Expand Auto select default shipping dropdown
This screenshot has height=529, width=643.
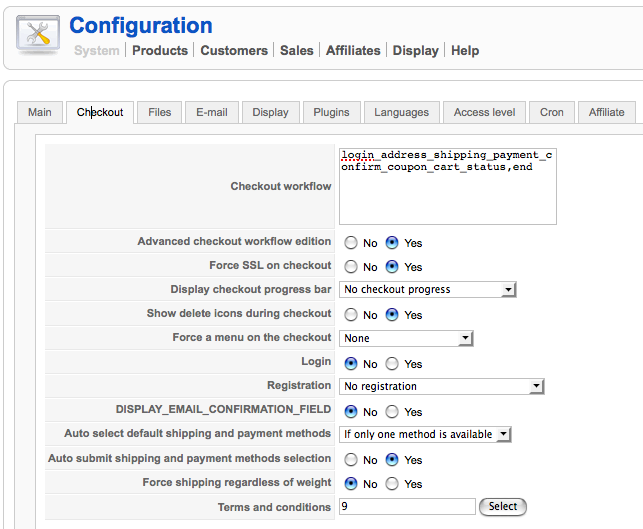pos(426,435)
